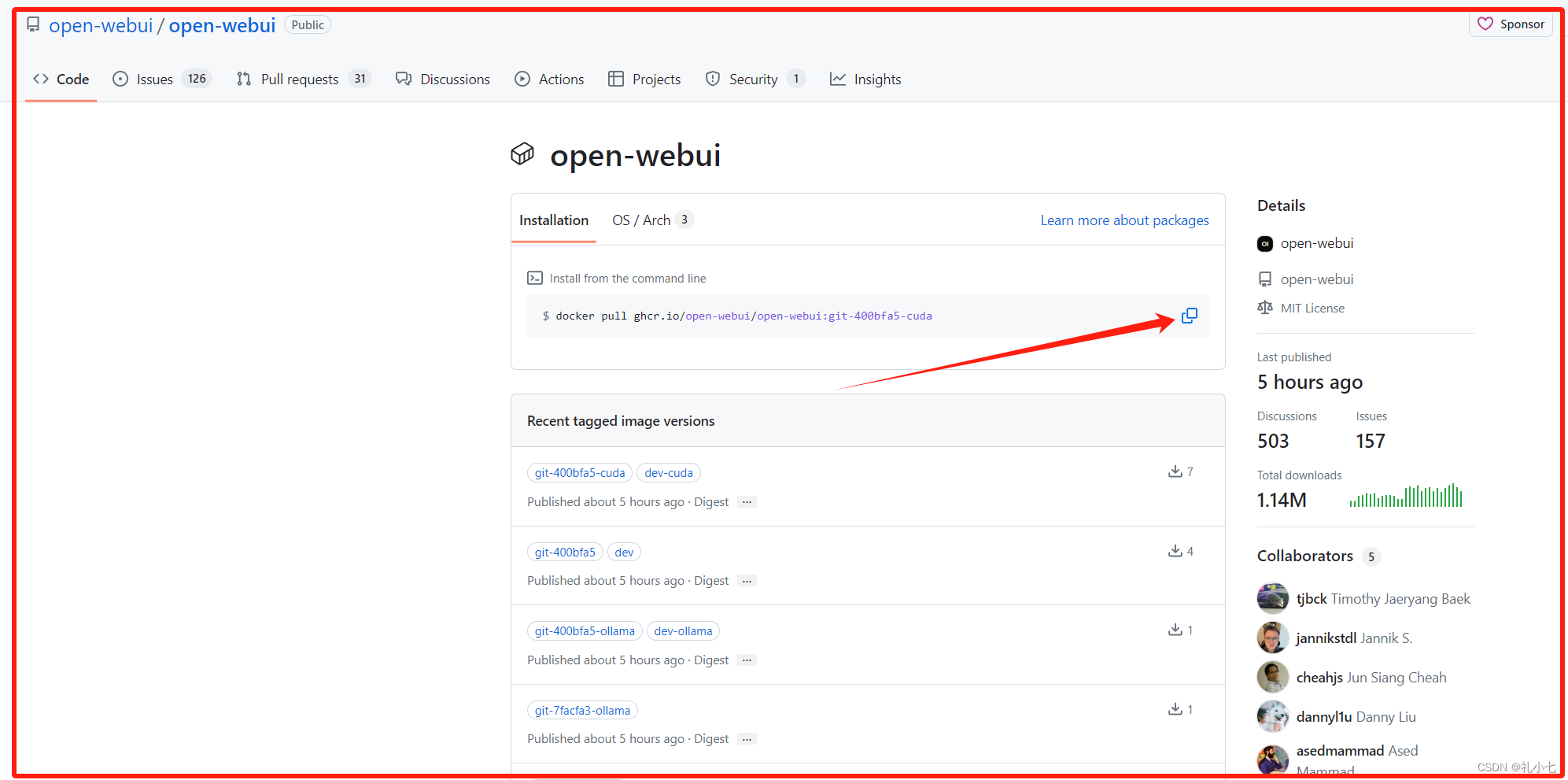The height and width of the screenshot is (780, 1568).
Task: Click the Insights graph icon
Action: [x=838, y=79]
